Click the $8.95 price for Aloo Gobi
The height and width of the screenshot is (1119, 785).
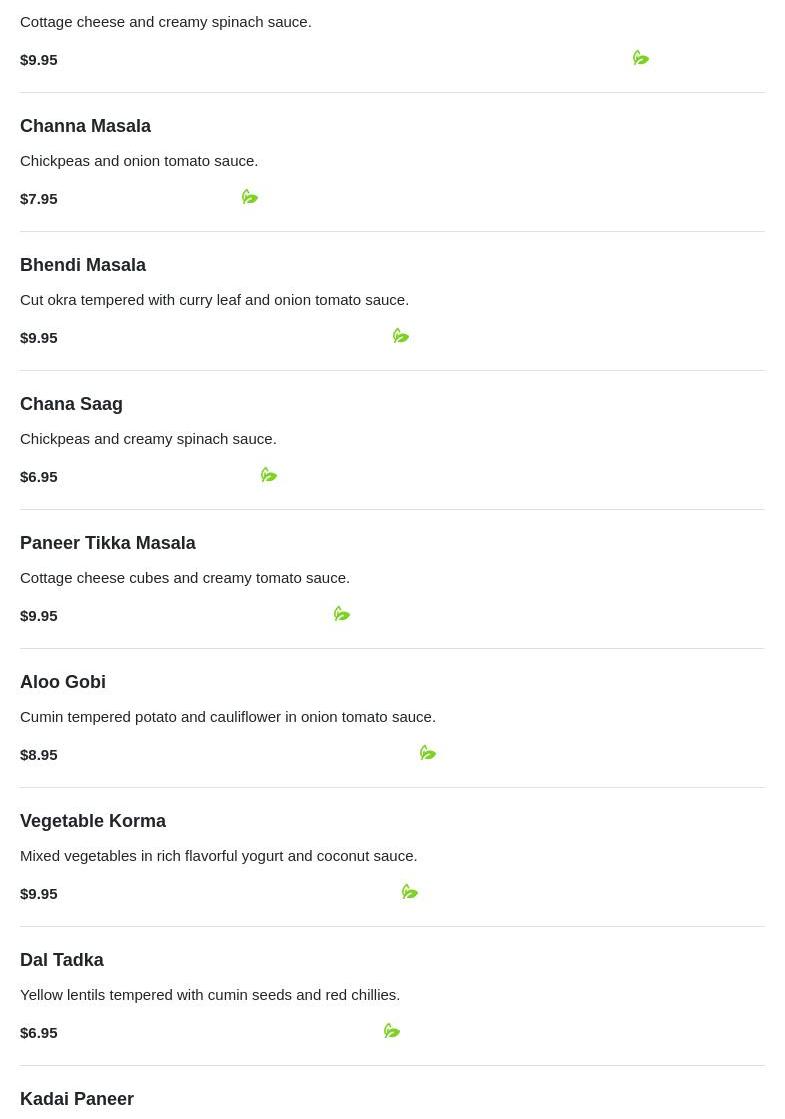tap(39, 755)
